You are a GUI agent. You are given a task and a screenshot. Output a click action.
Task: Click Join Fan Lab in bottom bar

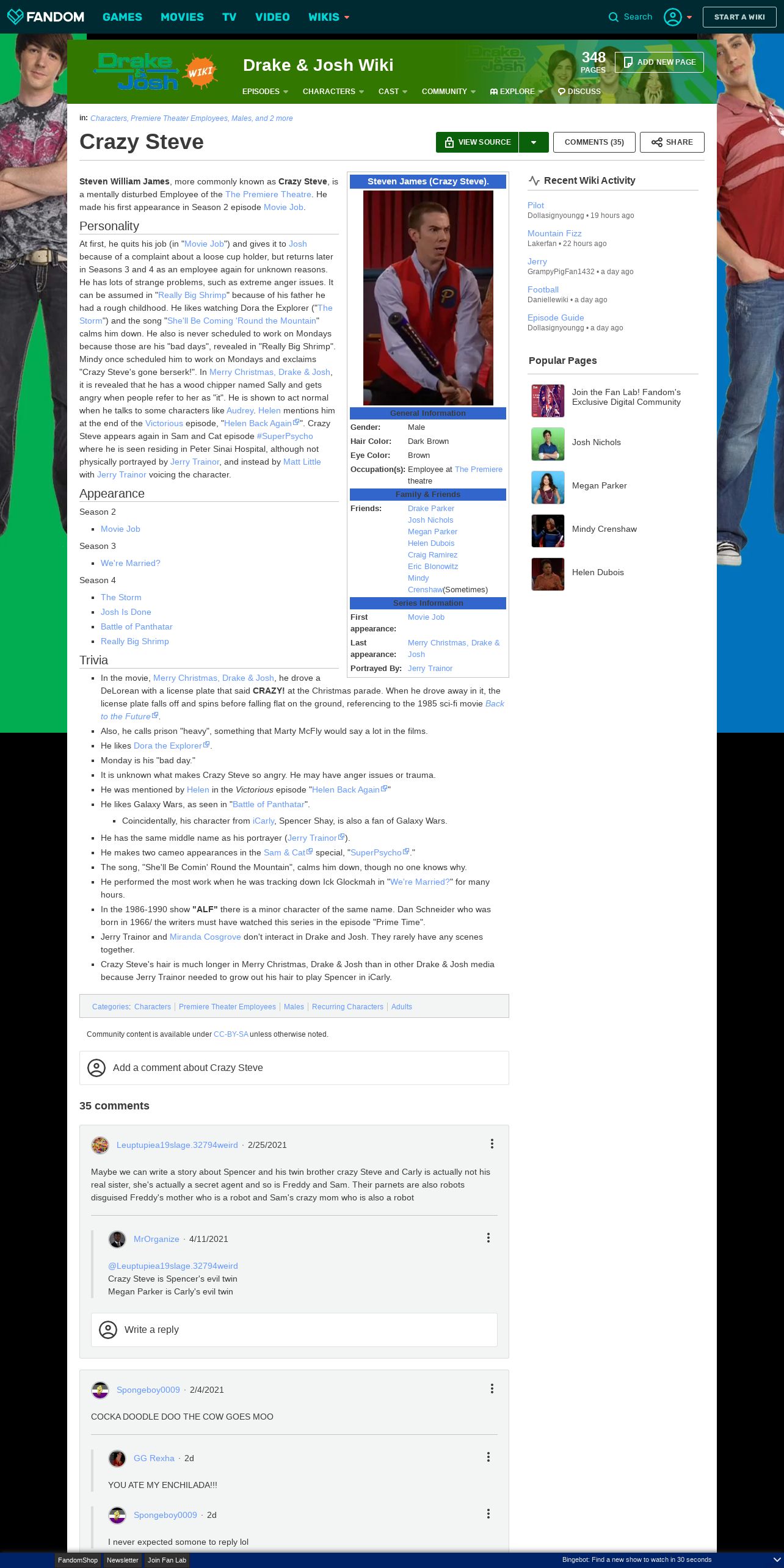[167, 1560]
